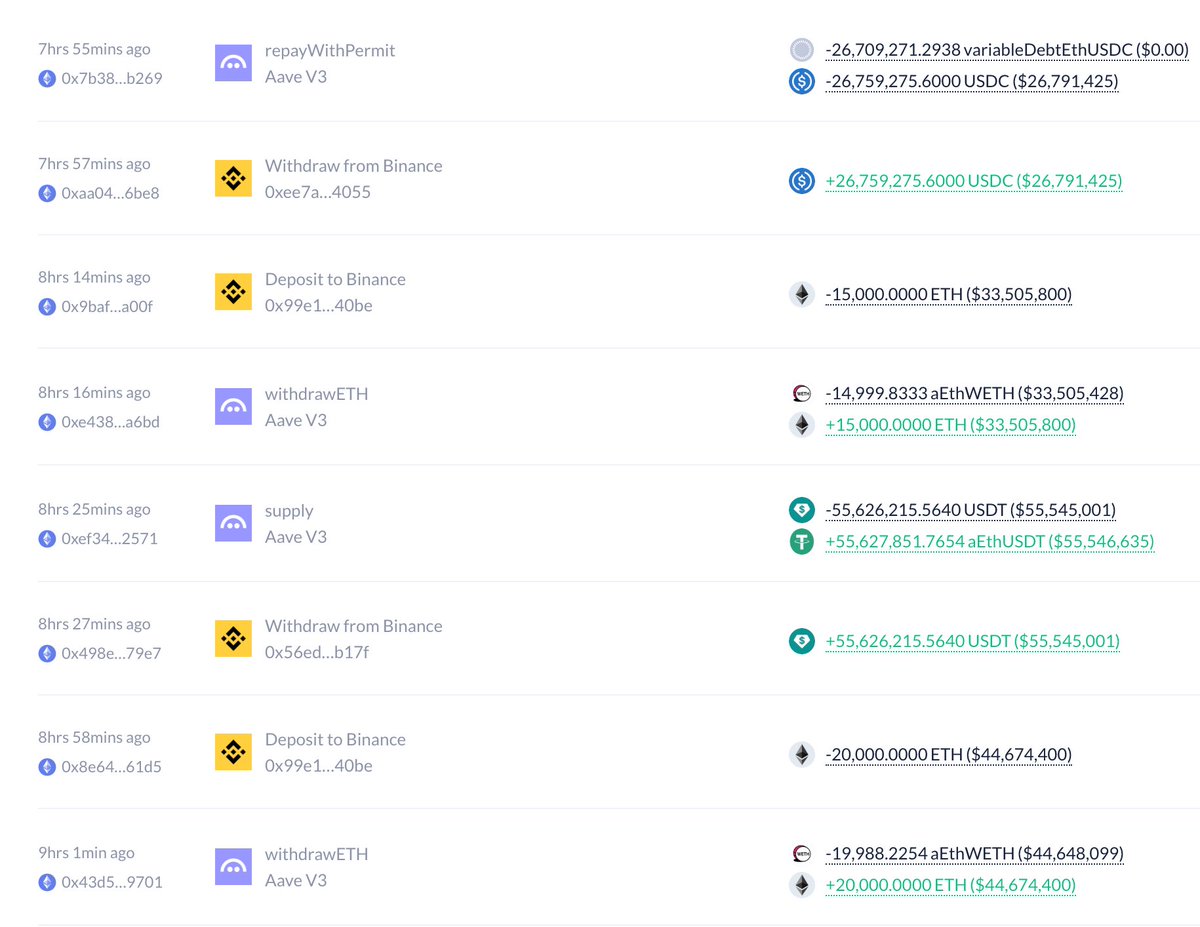
Task: Click USDT icon next to +55,626,215.5640 USDT
Action: pyautogui.click(x=801, y=641)
